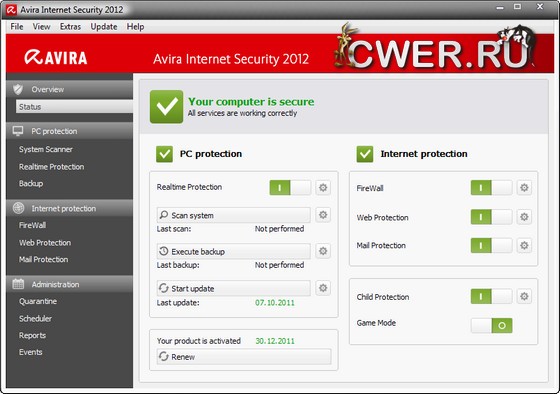Click the Overview shield icon in sidebar
560x394 pixels.
18,89
